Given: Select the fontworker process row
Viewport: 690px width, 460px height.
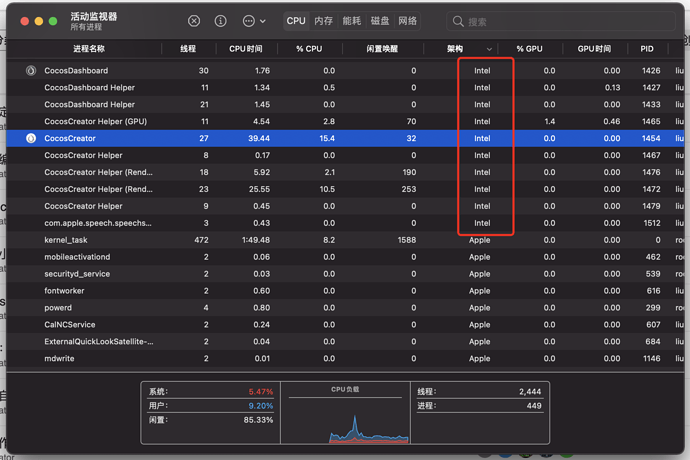Looking at the screenshot, I should coord(345,291).
